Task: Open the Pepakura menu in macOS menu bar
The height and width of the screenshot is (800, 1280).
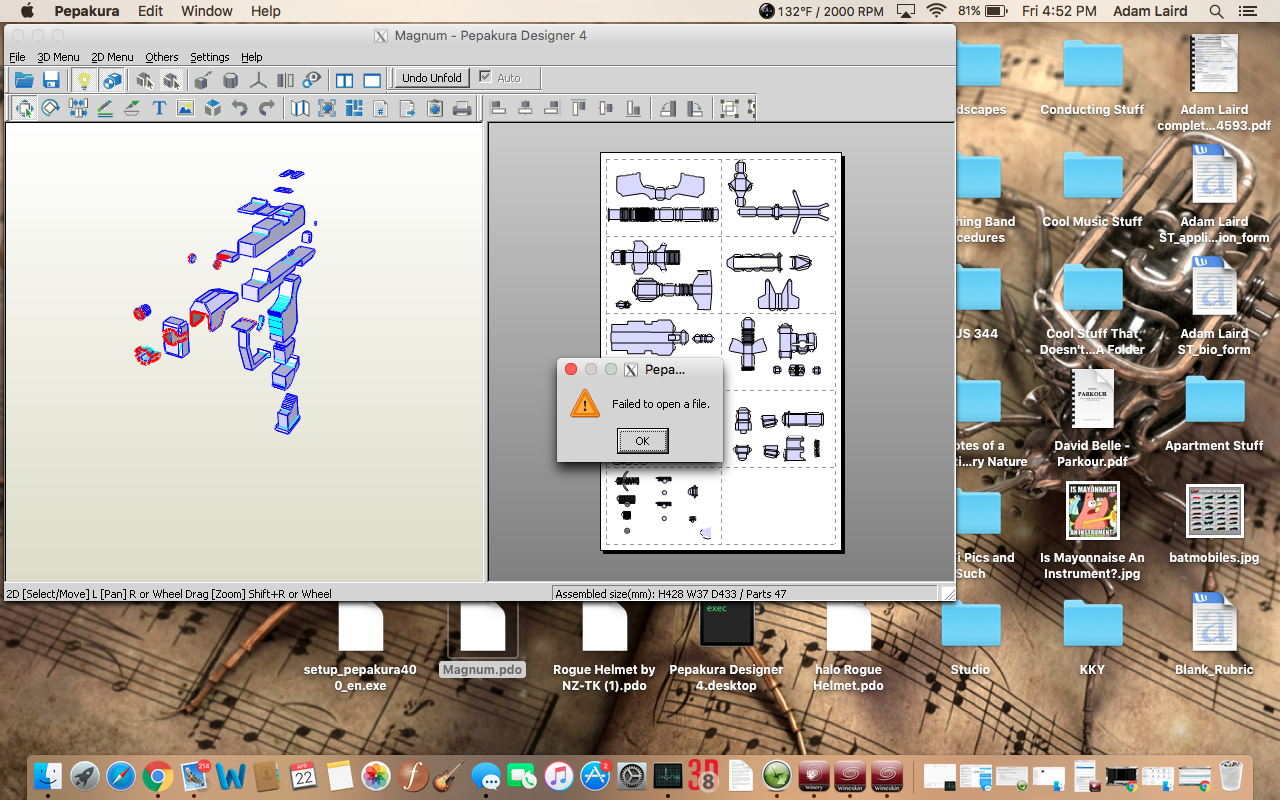Action: coord(87,11)
